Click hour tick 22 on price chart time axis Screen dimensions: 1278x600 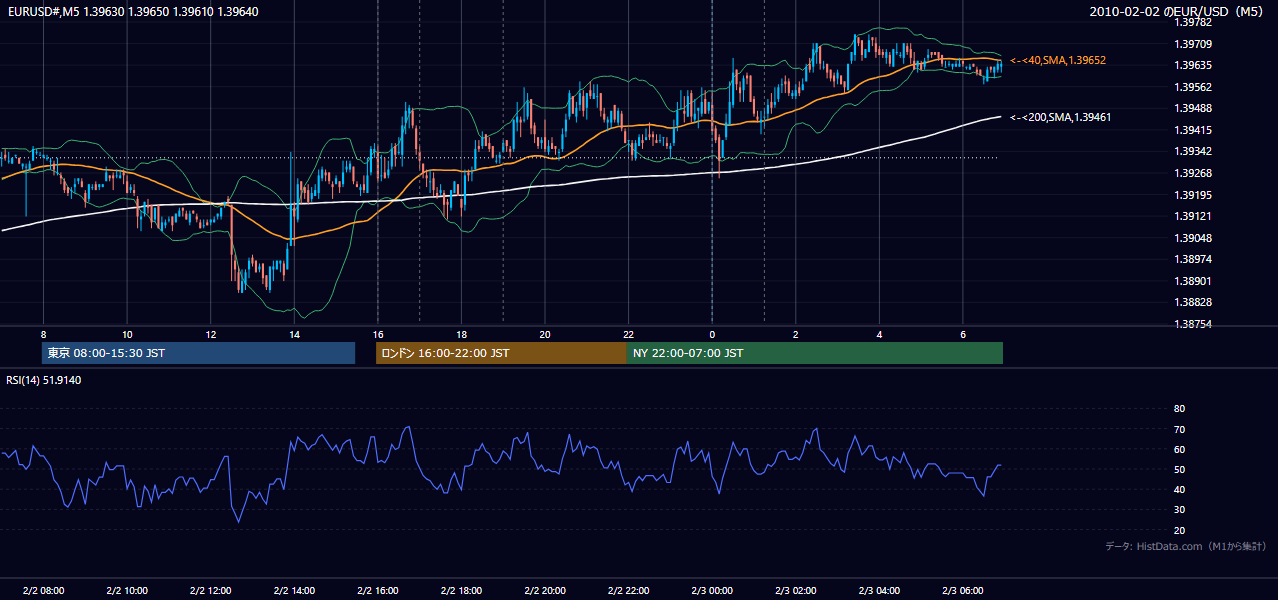coord(628,334)
